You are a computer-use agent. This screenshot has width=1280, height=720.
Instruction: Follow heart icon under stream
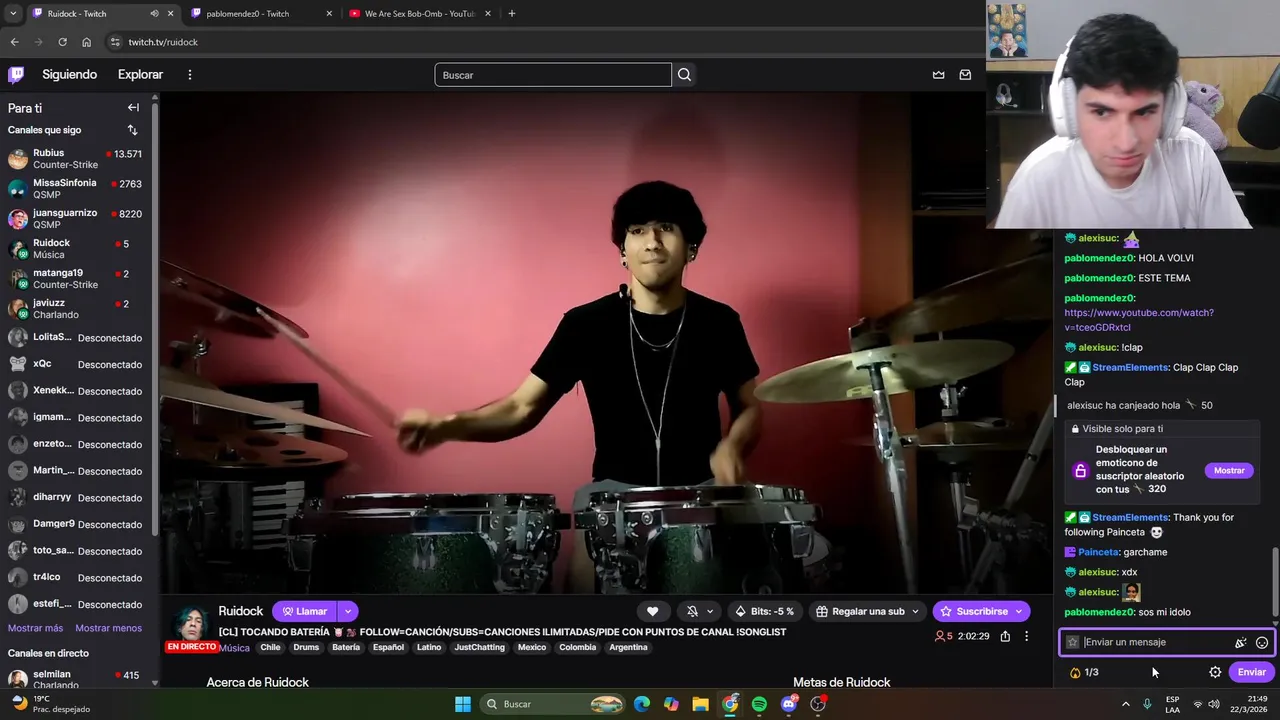(x=652, y=611)
